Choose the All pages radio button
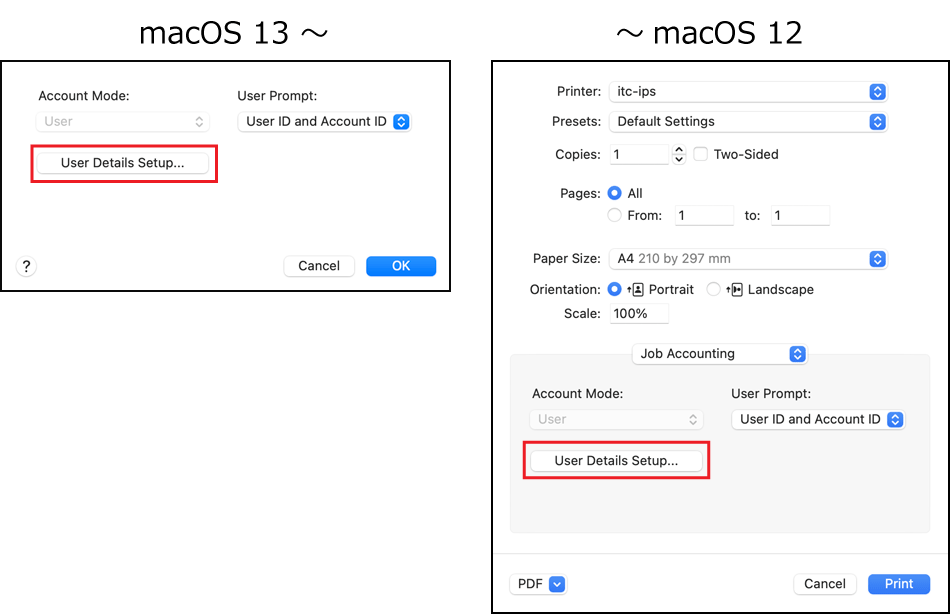Image resolution: width=950 pixels, height=614 pixels. click(615, 193)
